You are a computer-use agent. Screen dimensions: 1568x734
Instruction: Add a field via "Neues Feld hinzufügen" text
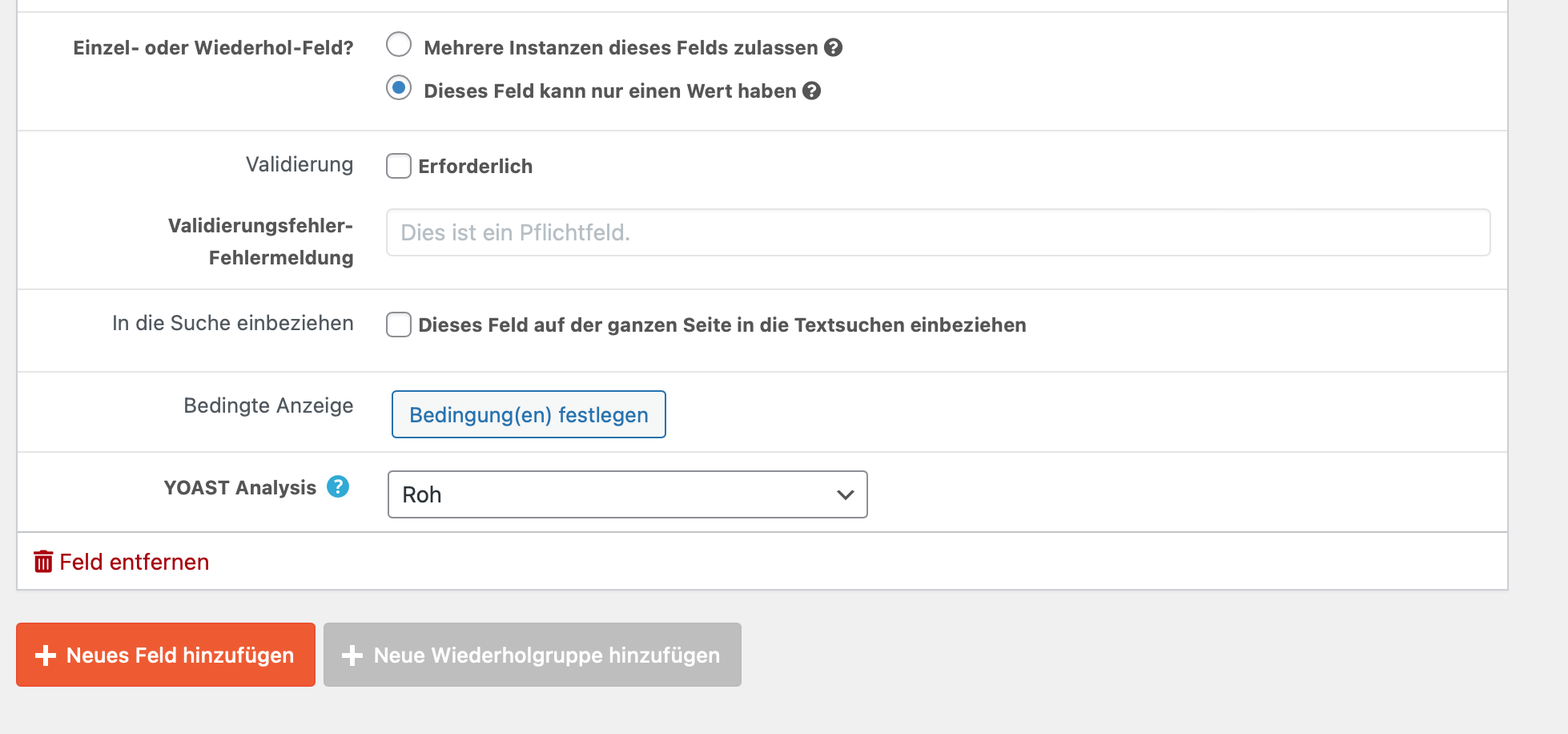click(x=180, y=655)
